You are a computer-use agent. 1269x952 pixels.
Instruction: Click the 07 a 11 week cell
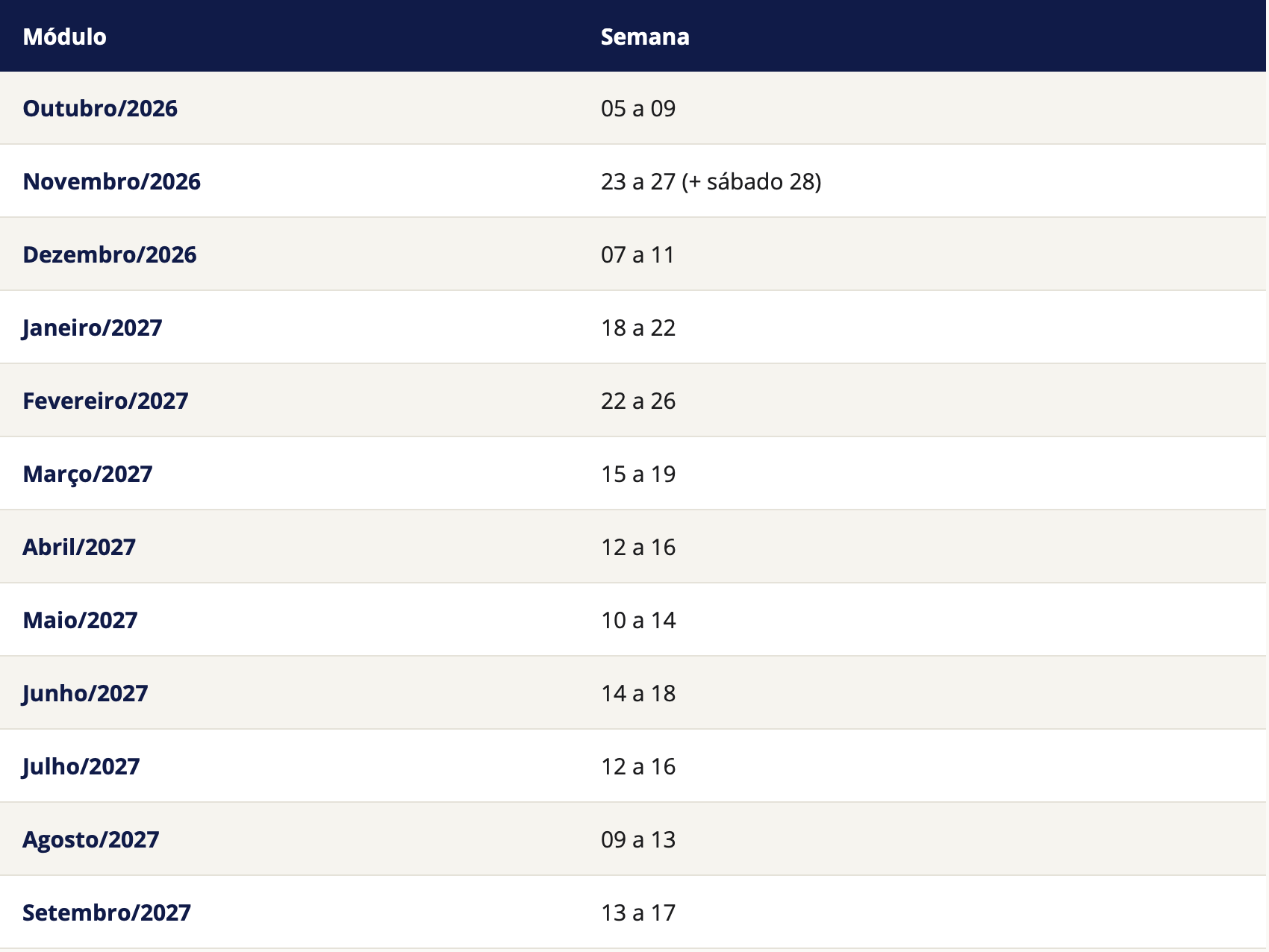(637, 254)
